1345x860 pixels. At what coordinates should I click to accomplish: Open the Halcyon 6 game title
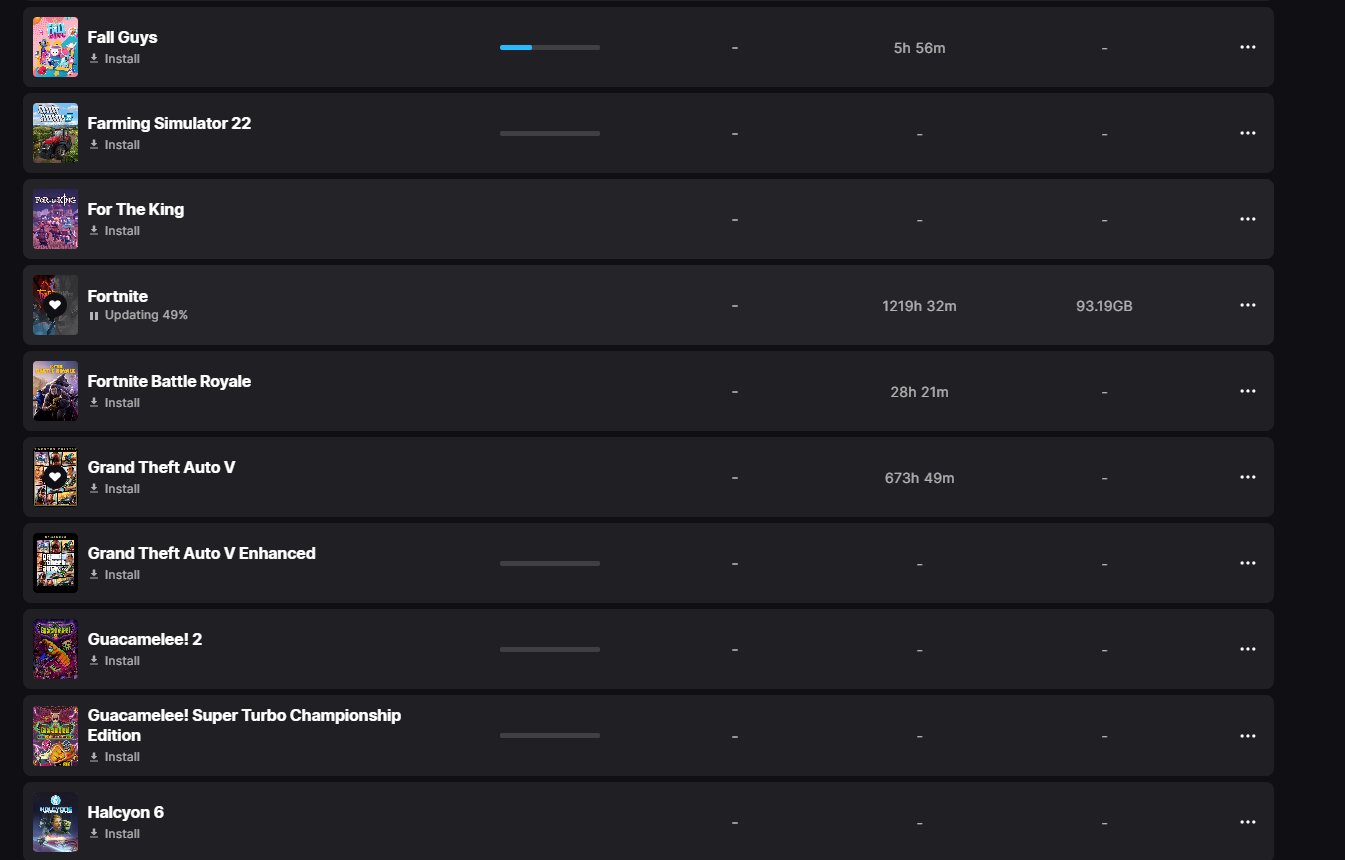click(x=125, y=812)
